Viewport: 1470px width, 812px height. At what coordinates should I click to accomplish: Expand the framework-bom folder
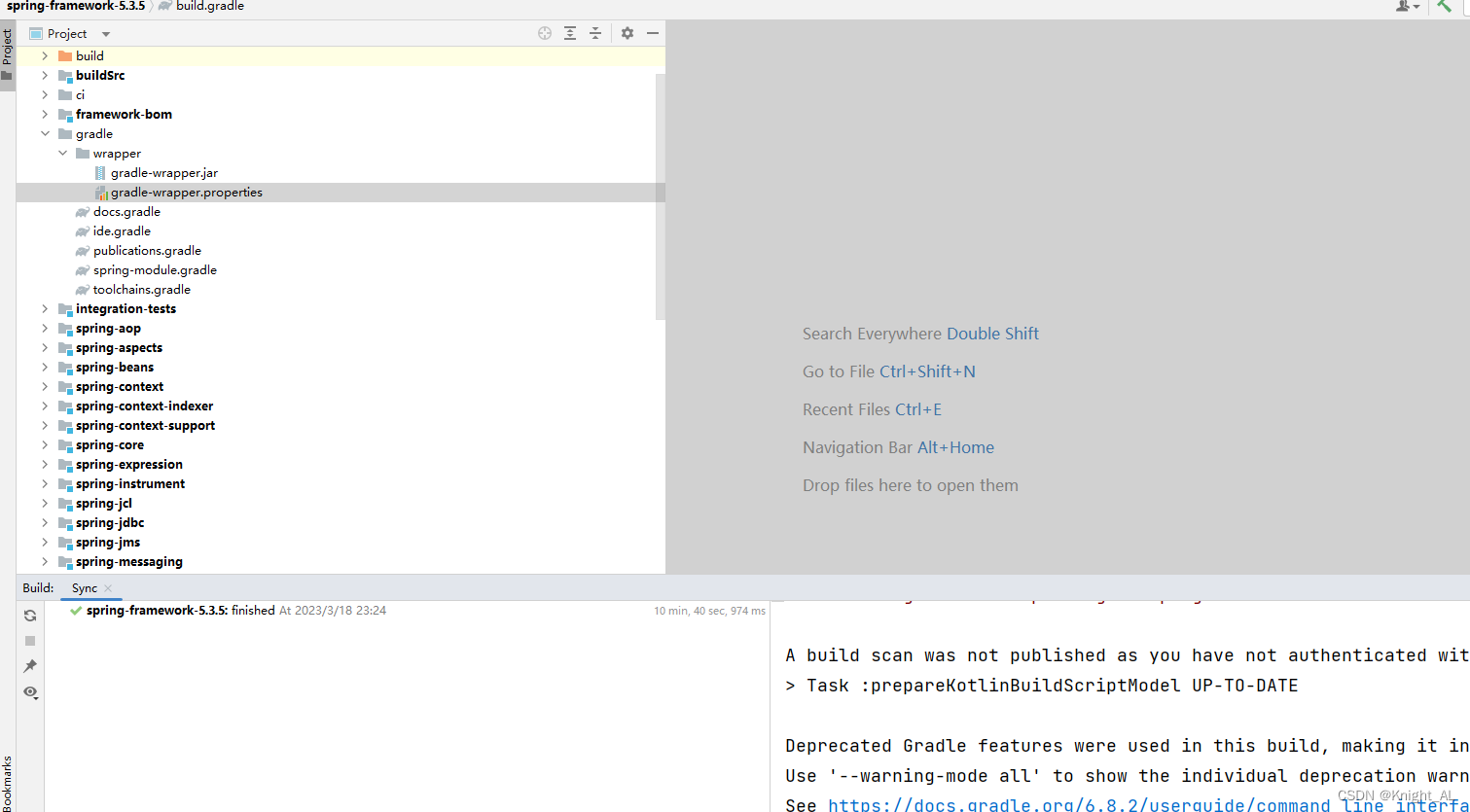(45, 115)
